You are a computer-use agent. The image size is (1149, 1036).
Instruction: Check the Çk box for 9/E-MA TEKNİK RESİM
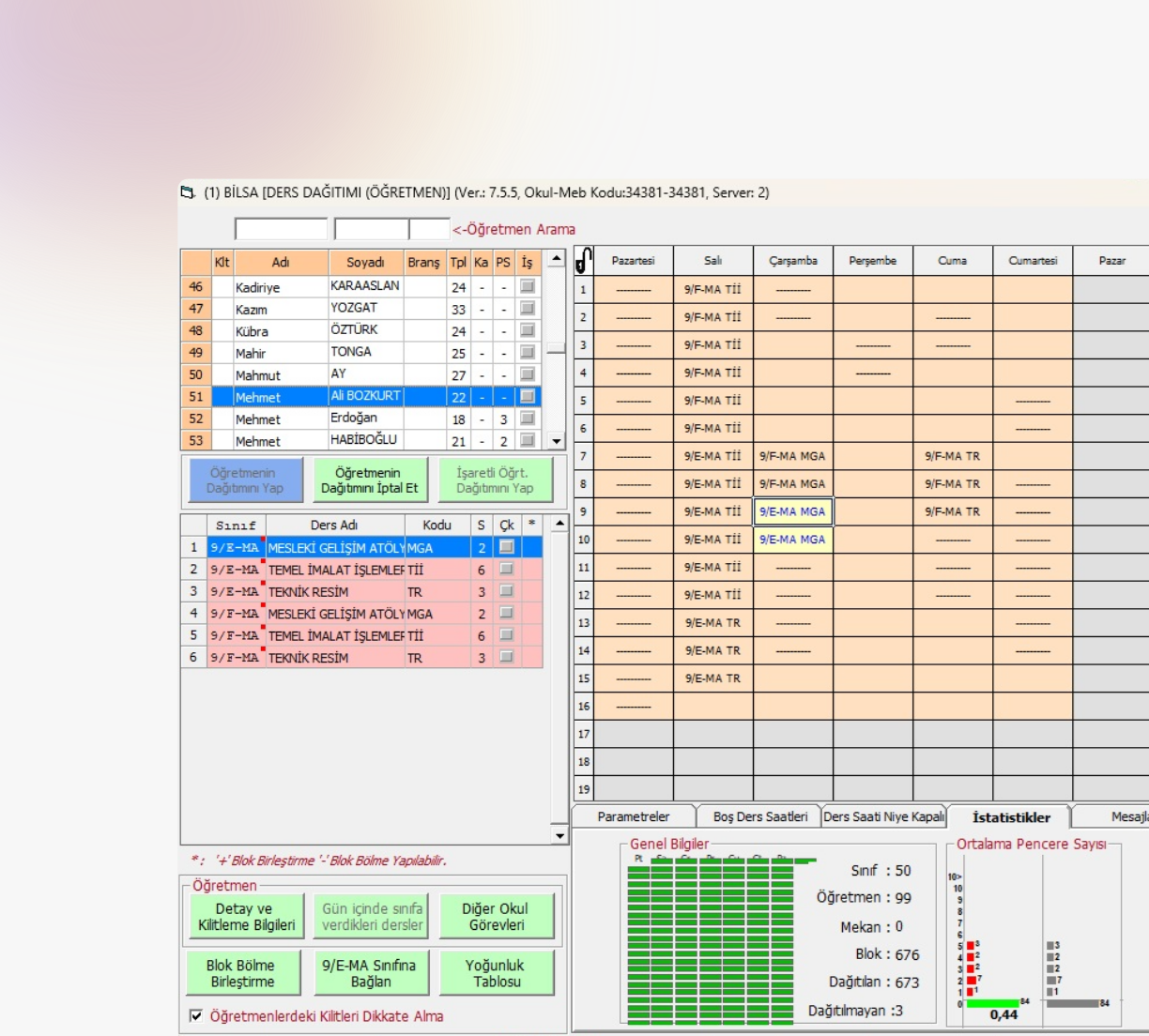tap(507, 591)
